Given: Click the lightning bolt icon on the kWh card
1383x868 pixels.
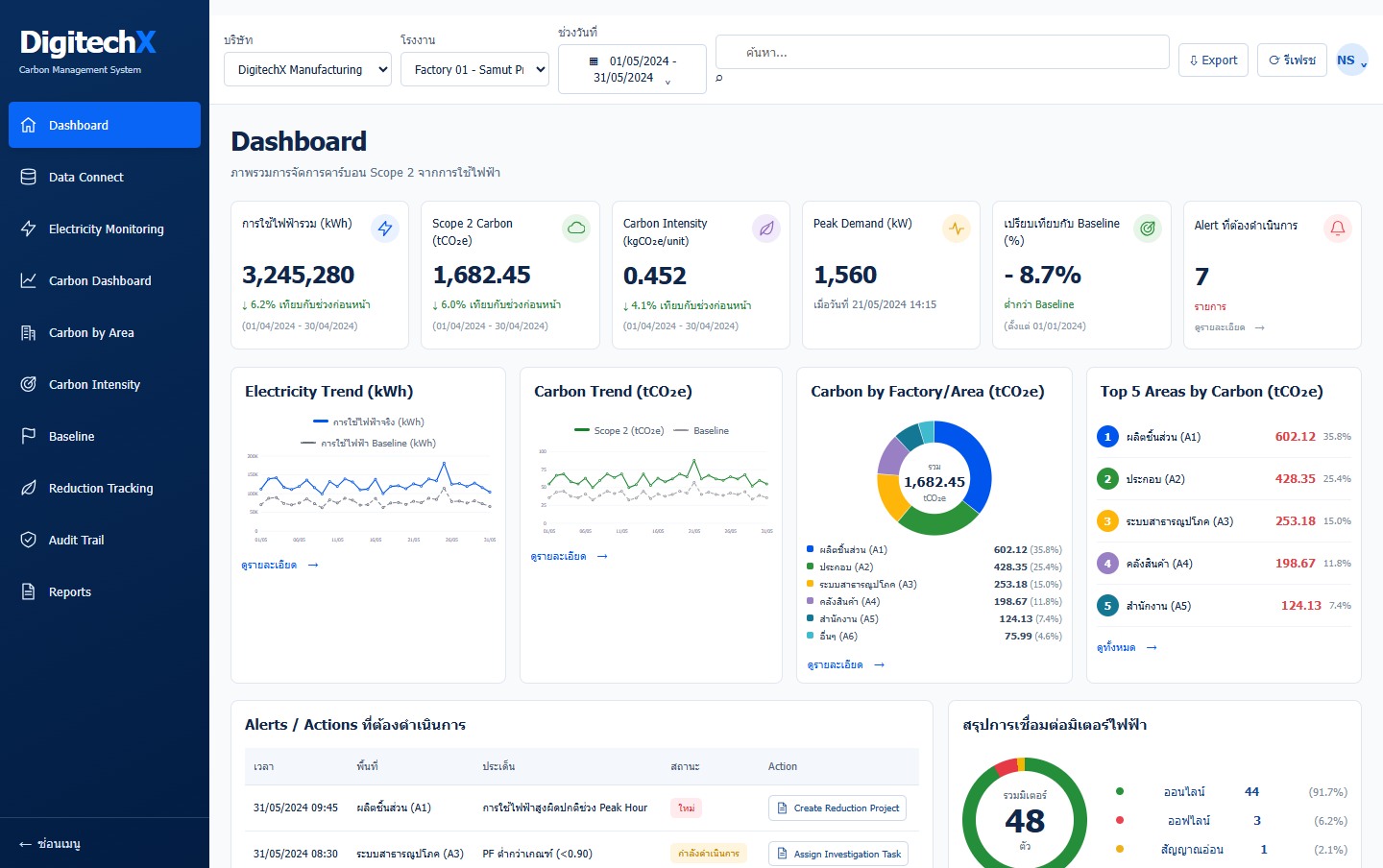Looking at the screenshot, I should tap(385, 229).
